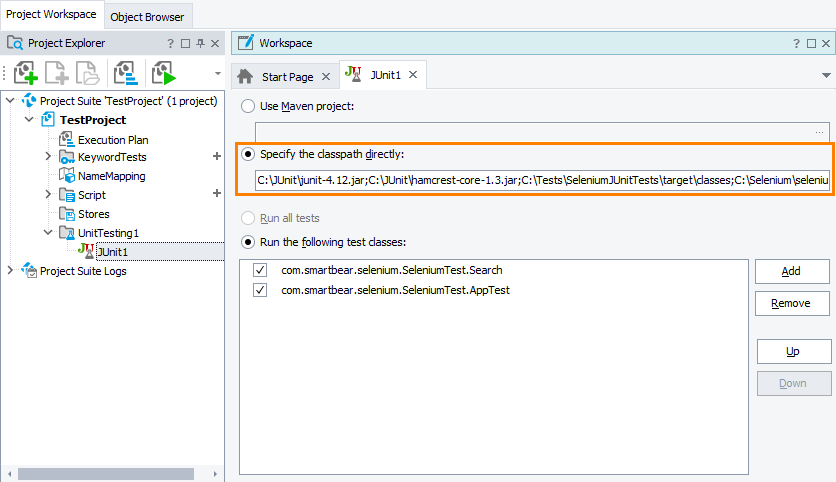Collapse the UnitTesting1 tree node
Image resolution: width=836 pixels, height=482 pixels.
click(x=48, y=233)
